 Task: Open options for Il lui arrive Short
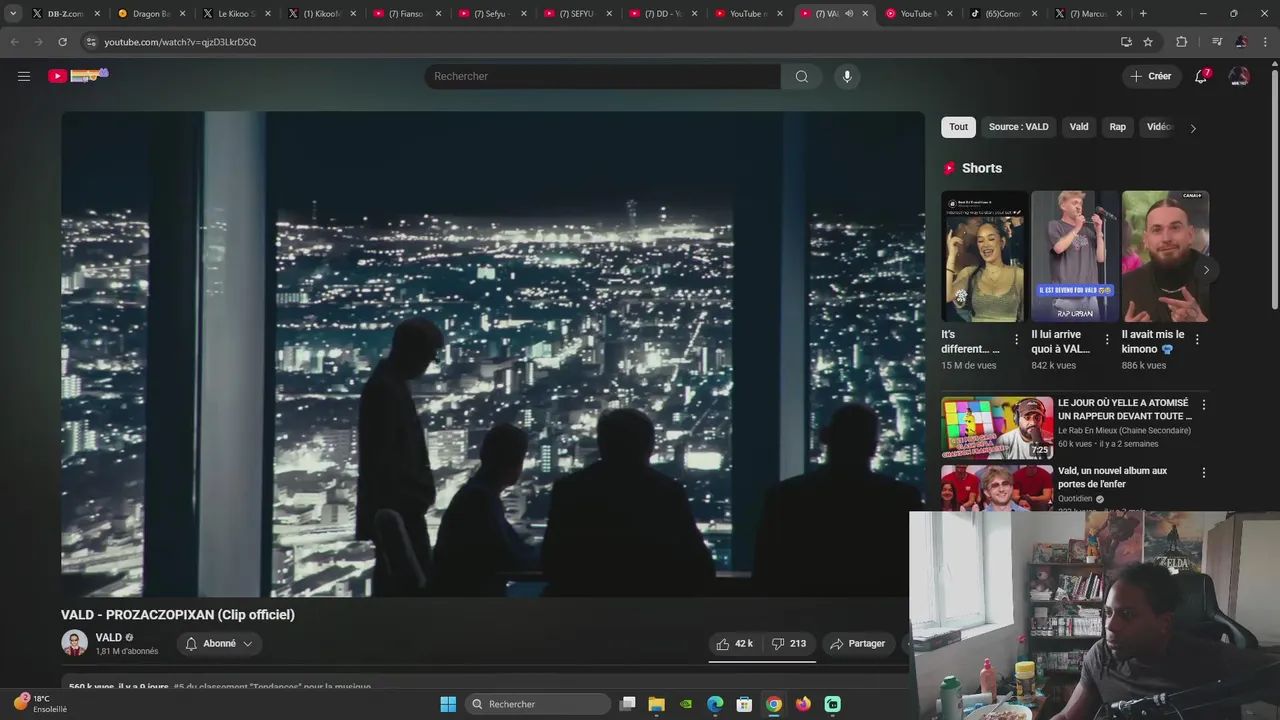1107,340
